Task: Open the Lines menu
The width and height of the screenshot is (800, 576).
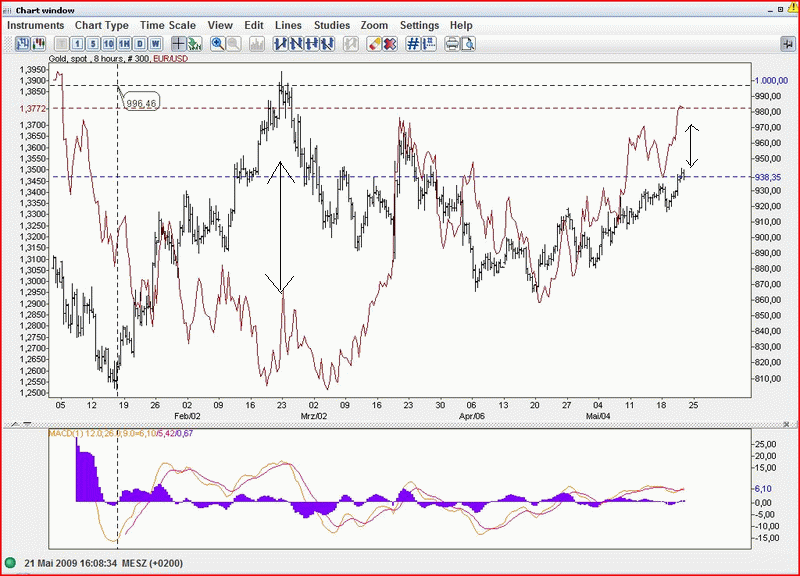Action: [288, 25]
